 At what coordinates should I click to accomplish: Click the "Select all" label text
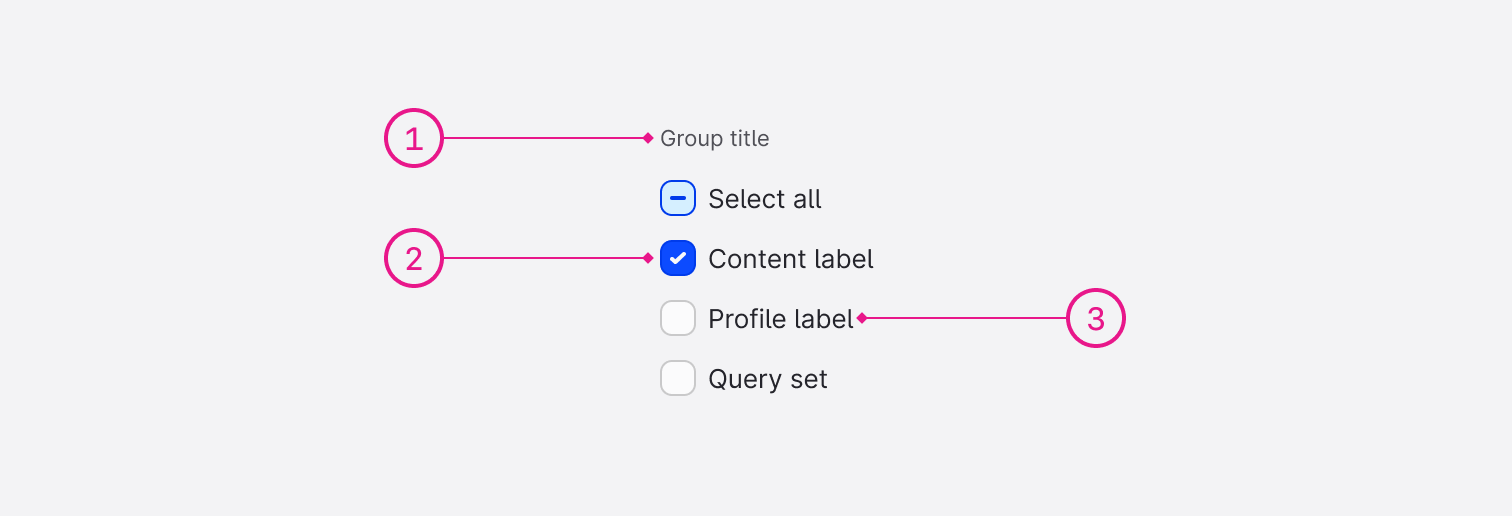(764, 199)
